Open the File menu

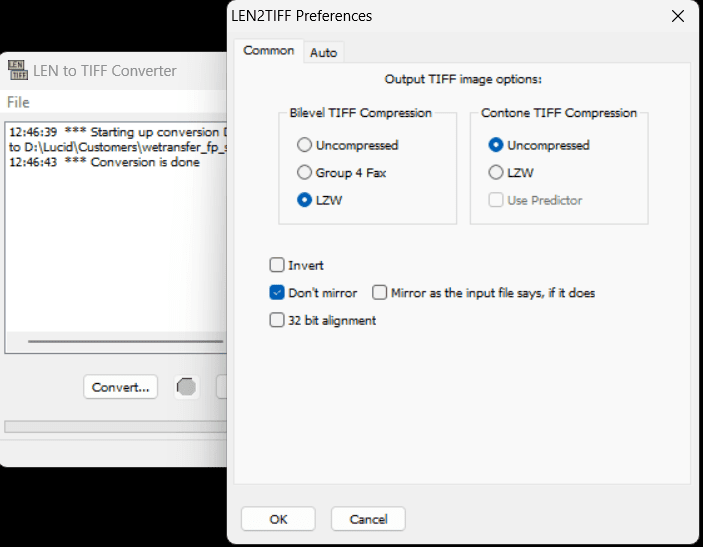click(x=18, y=102)
